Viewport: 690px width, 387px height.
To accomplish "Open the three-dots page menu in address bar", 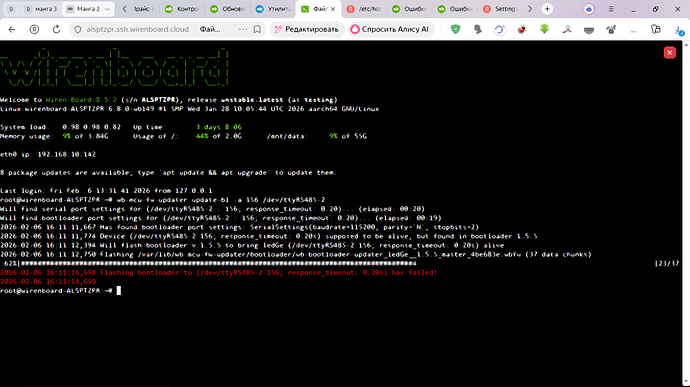I will pyautogui.click(x=242, y=29).
